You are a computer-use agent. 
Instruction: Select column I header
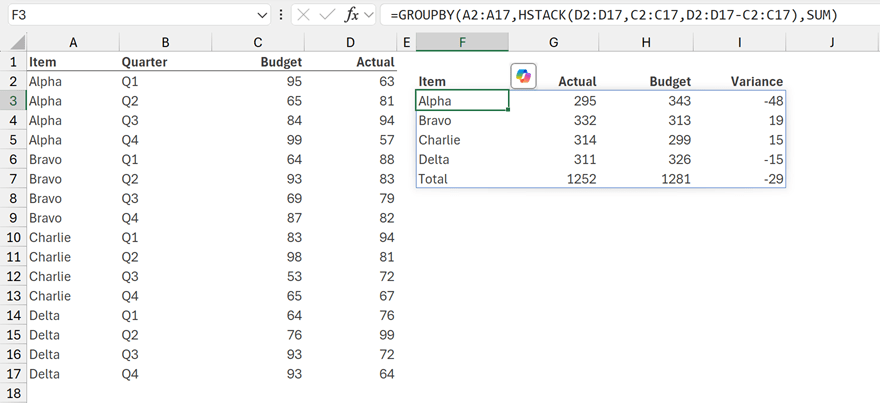[740, 42]
